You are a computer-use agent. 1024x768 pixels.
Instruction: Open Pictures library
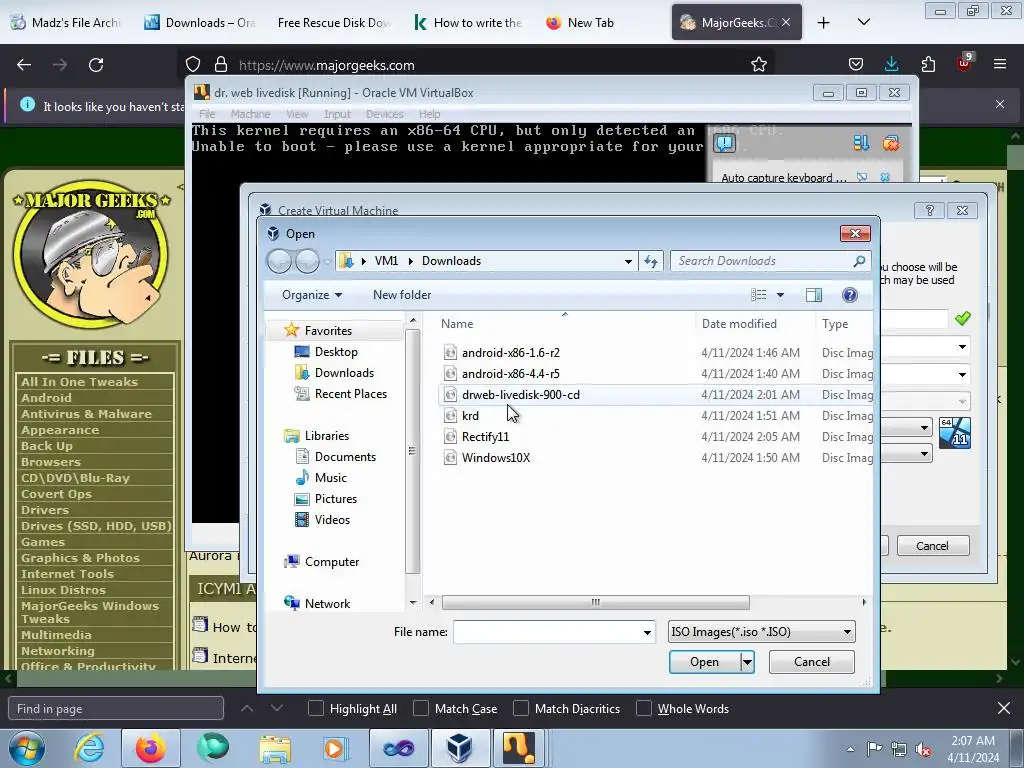[336, 498]
